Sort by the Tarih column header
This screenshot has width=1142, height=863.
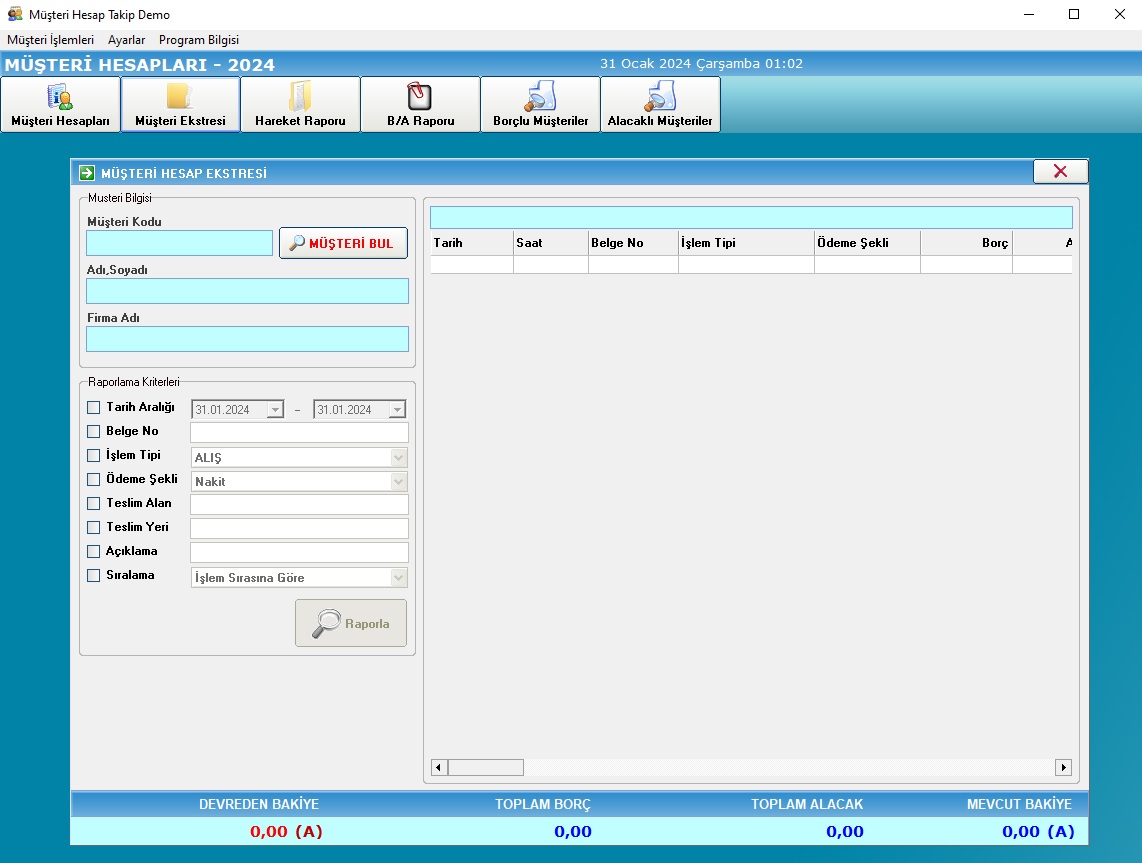[x=472, y=243]
